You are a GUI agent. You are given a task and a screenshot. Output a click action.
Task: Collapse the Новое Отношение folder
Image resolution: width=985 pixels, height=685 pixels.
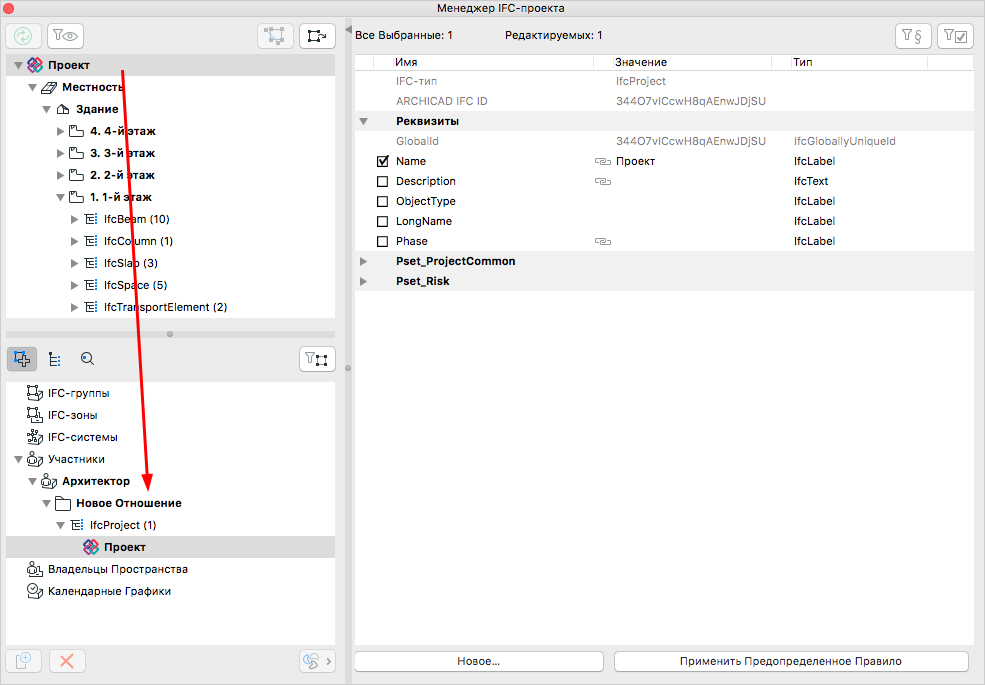[46, 503]
